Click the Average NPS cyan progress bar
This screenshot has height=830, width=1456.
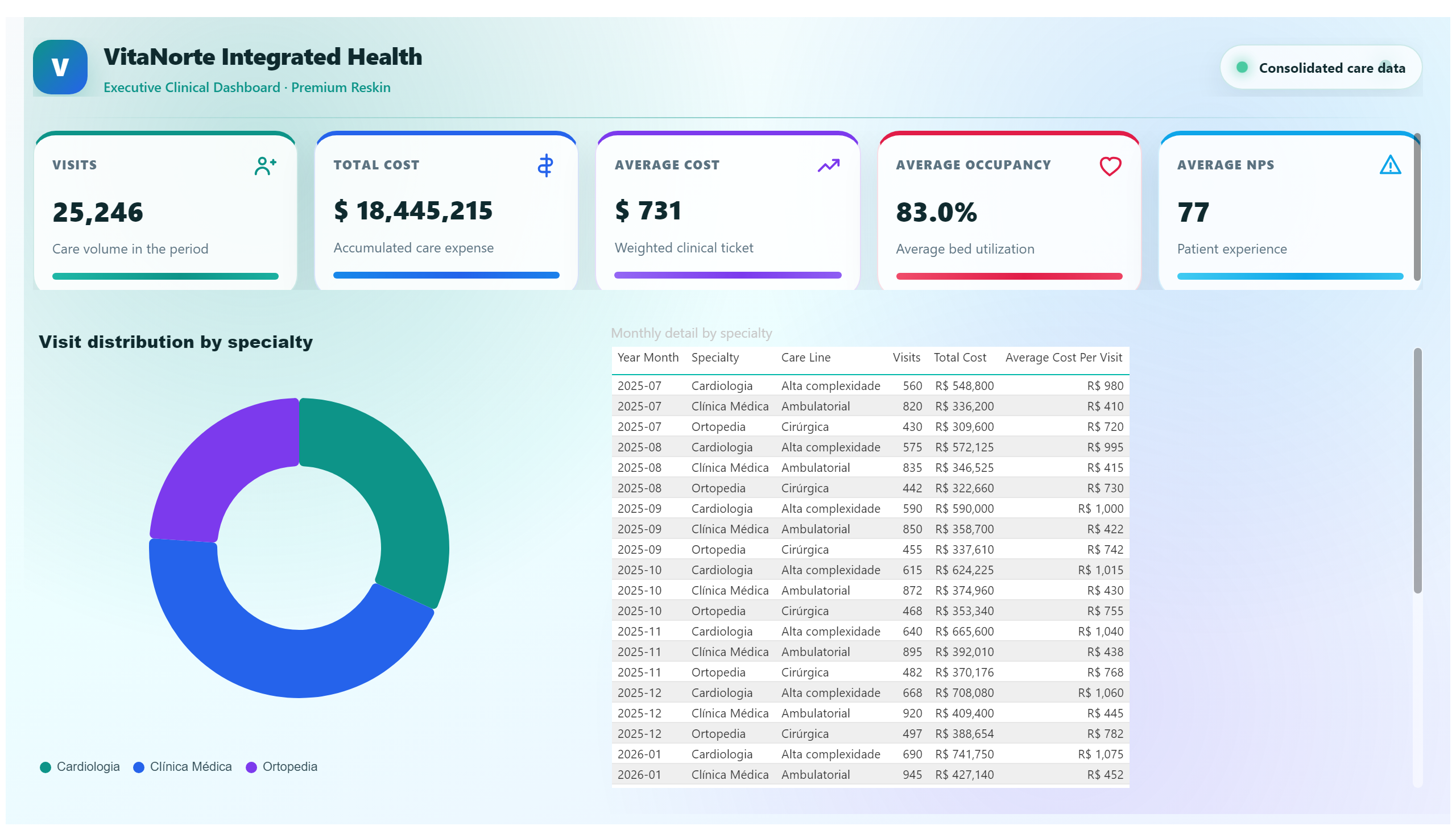click(1290, 276)
